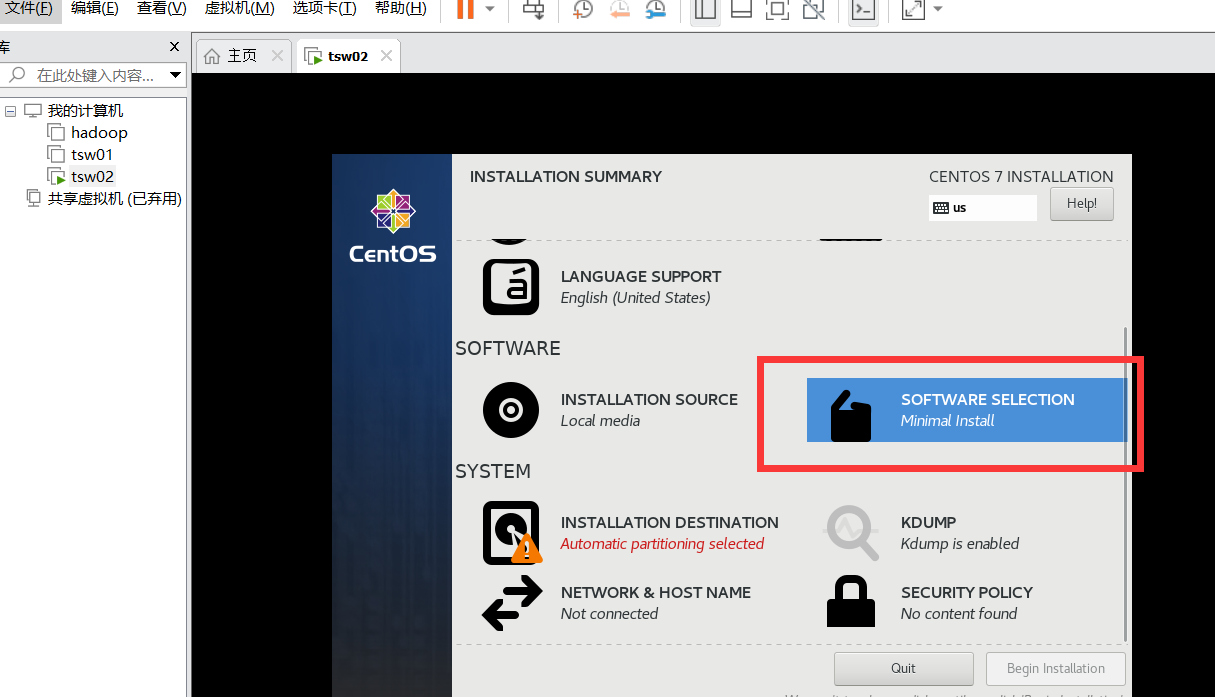Image resolution: width=1215 pixels, height=697 pixels.
Task: Click the stretch guest display icon
Action: click(913, 9)
